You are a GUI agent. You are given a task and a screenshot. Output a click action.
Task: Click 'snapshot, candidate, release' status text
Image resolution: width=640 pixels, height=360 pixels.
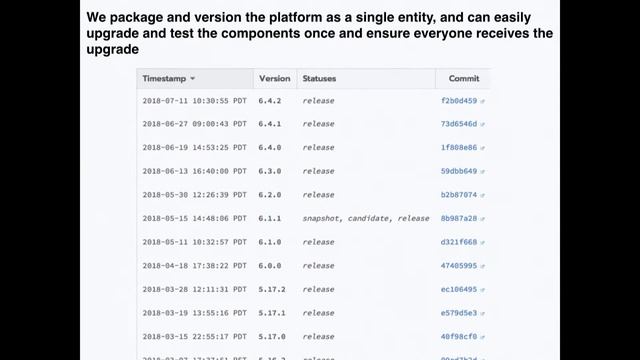(366, 218)
